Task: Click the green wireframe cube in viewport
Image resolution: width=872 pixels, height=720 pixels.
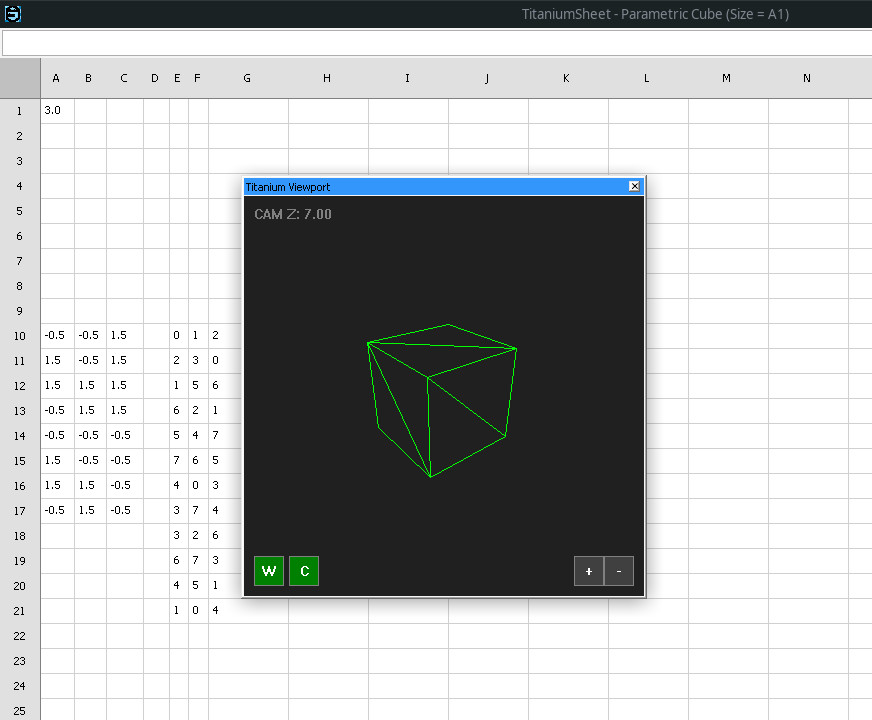Action: 442,400
